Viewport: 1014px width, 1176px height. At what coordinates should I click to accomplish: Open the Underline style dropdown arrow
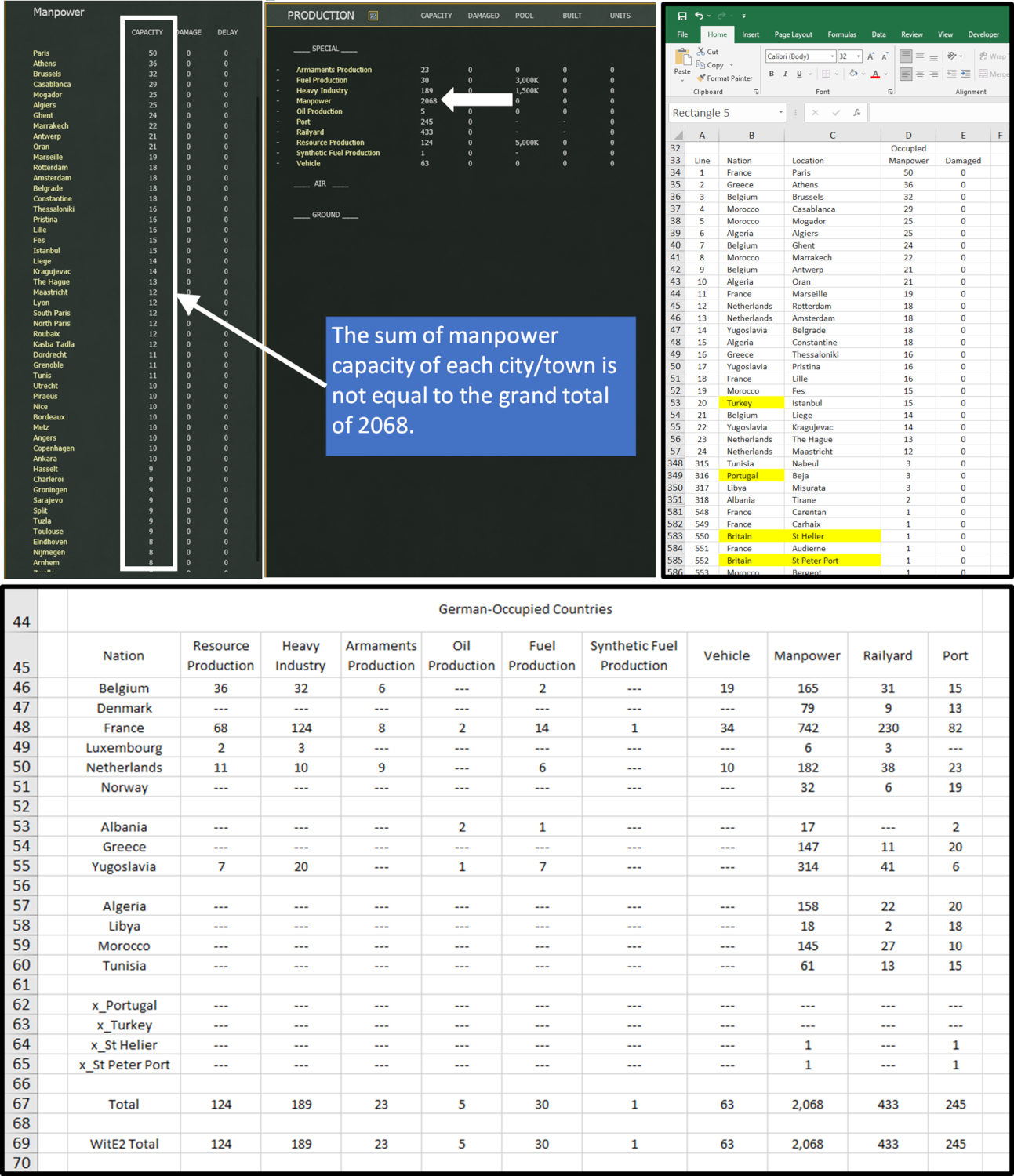[809, 74]
